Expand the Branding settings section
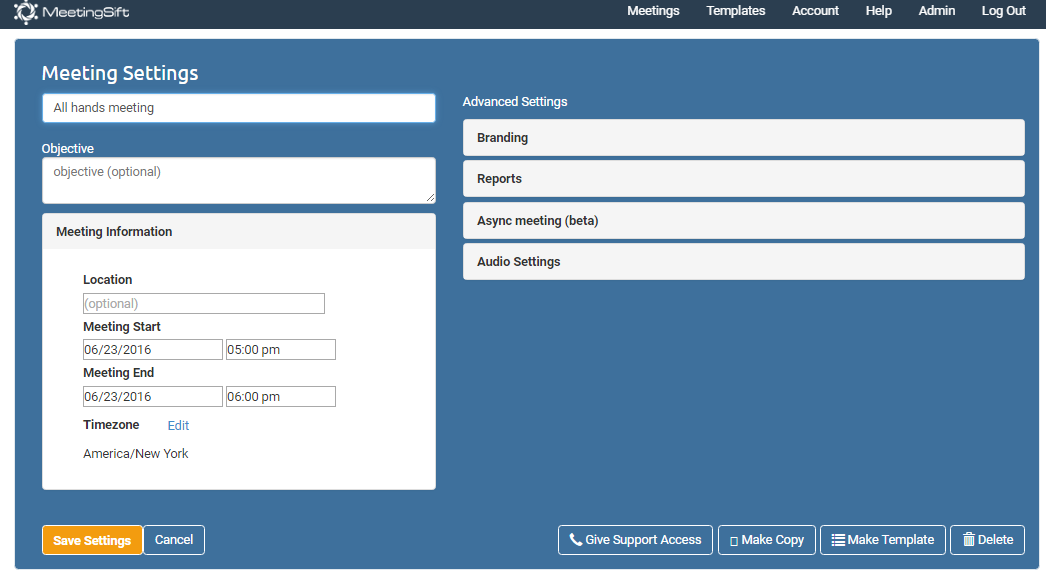The image size is (1046, 570). tap(743, 138)
